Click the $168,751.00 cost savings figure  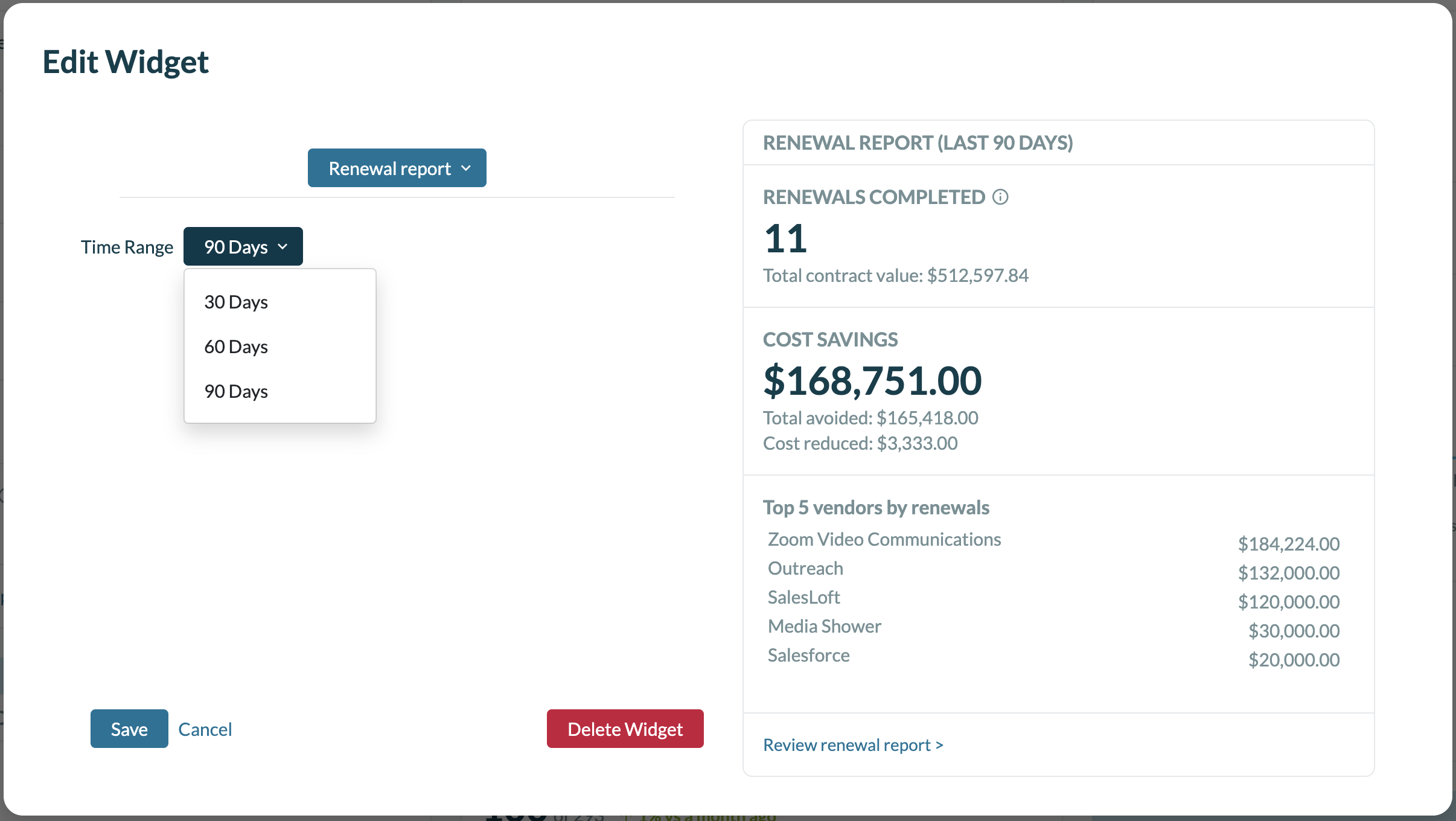click(872, 381)
